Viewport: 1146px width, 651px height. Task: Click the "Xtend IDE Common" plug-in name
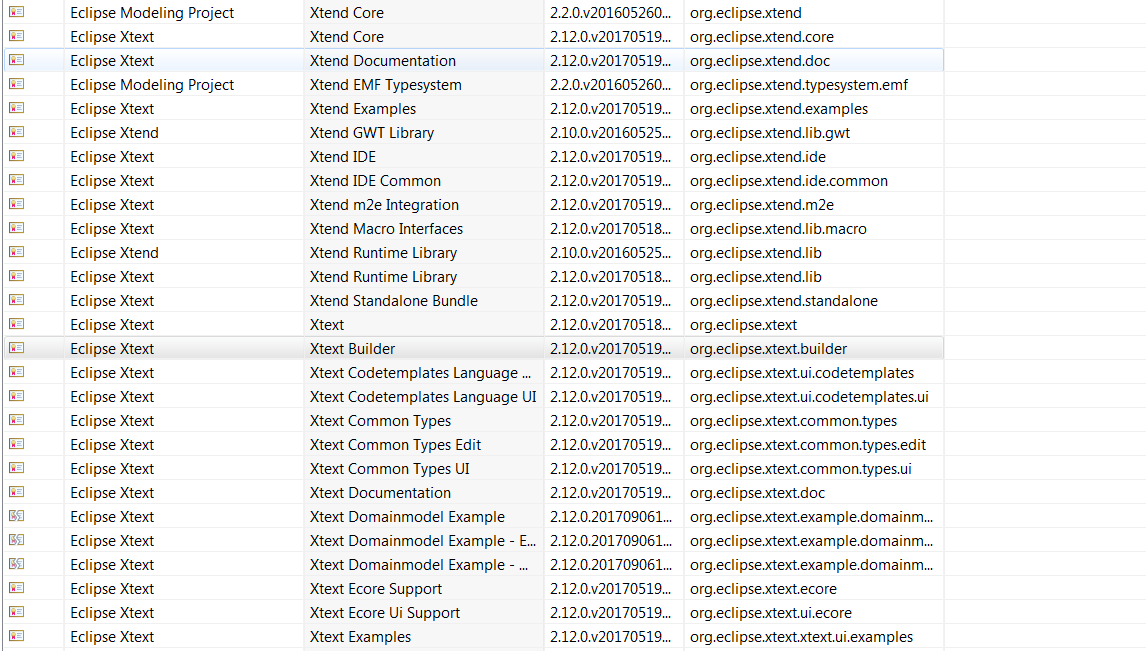click(x=375, y=181)
